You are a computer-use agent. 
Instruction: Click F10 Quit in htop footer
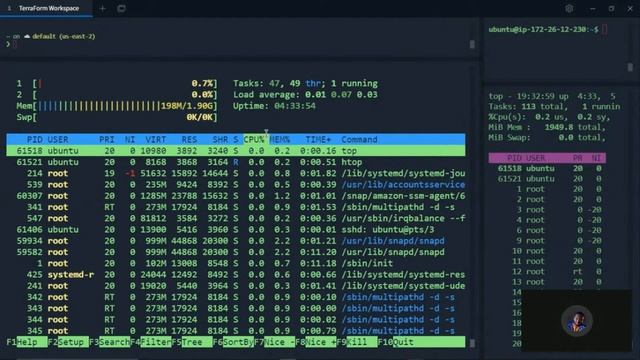(421, 342)
